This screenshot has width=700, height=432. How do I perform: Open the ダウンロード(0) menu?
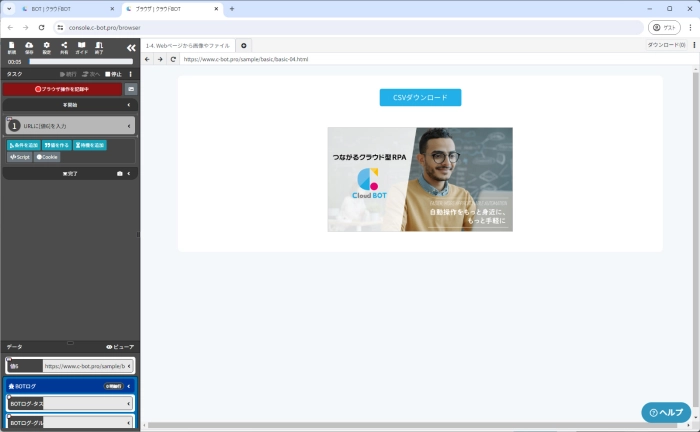pyautogui.click(x=666, y=45)
